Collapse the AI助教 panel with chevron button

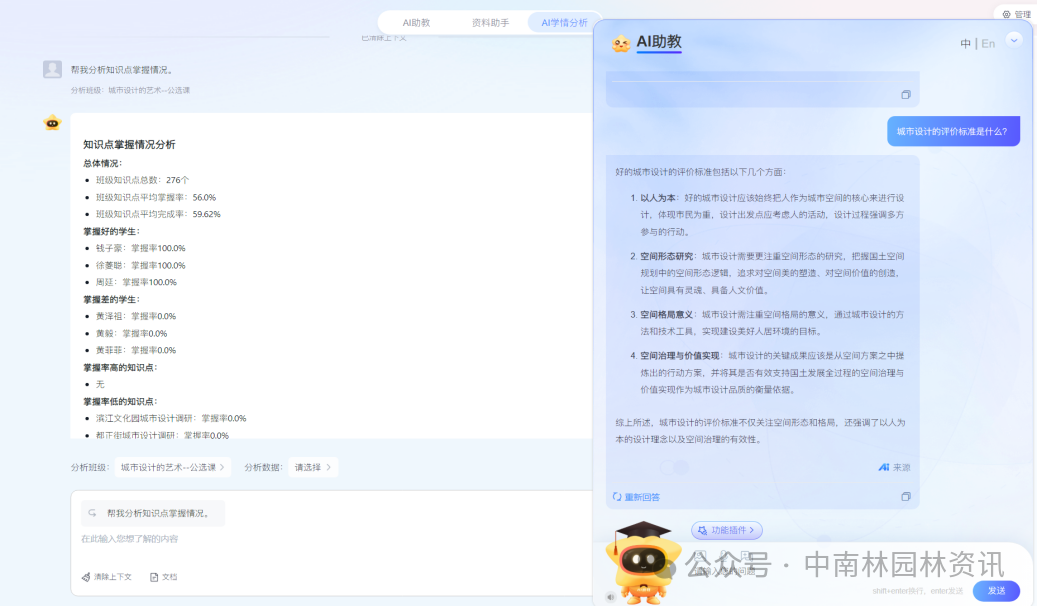1013,40
